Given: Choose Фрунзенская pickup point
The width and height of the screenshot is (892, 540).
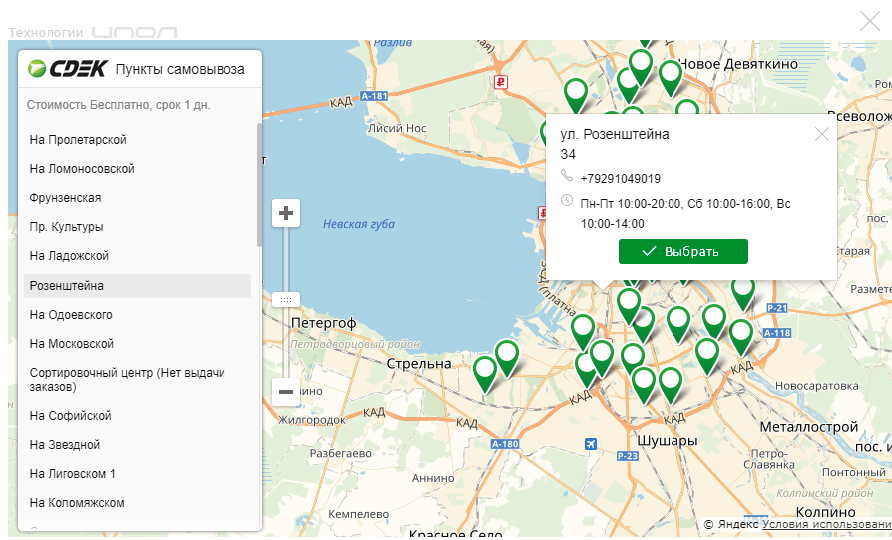Looking at the screenshot, I should coord(137,198).
